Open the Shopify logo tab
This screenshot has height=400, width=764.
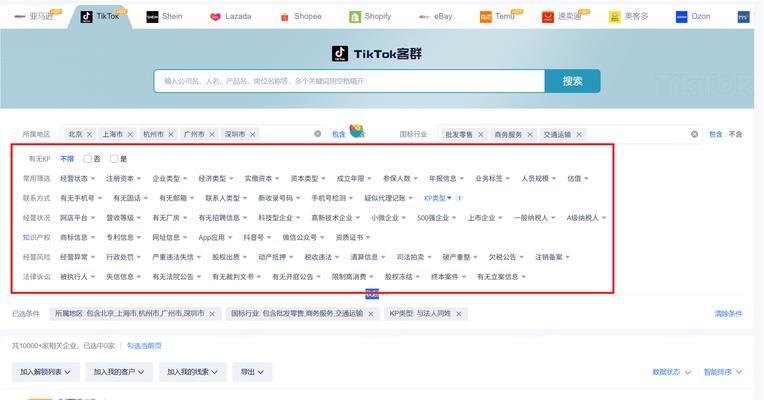[x=355, y=17]
